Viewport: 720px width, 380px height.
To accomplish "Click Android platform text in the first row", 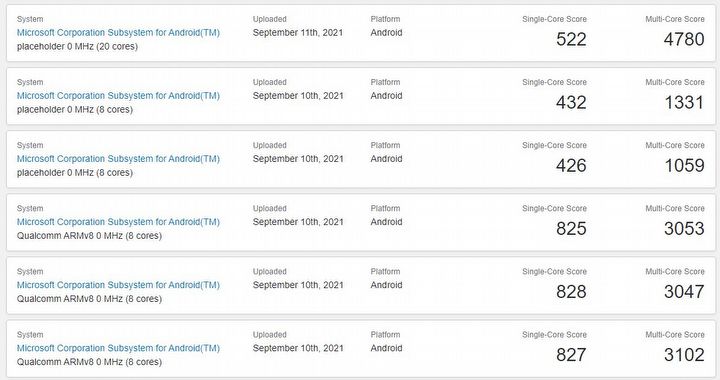I will 386,33.
